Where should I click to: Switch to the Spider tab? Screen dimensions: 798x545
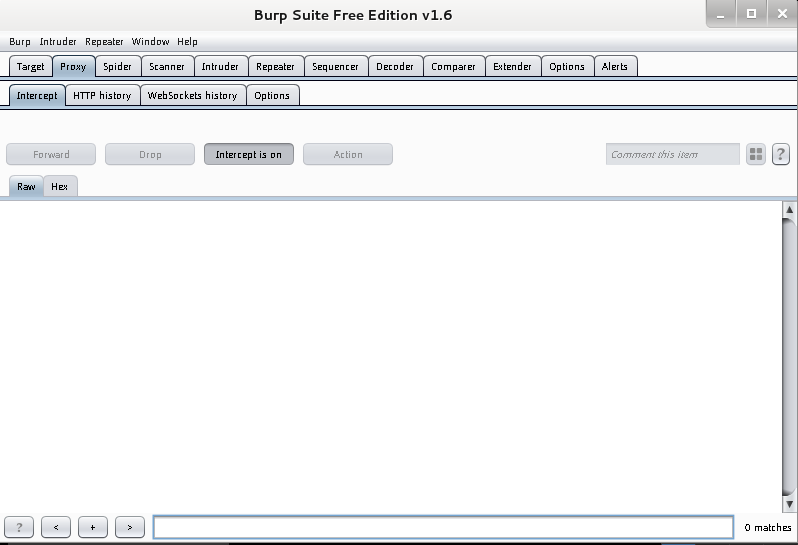[x=118, y=67]
